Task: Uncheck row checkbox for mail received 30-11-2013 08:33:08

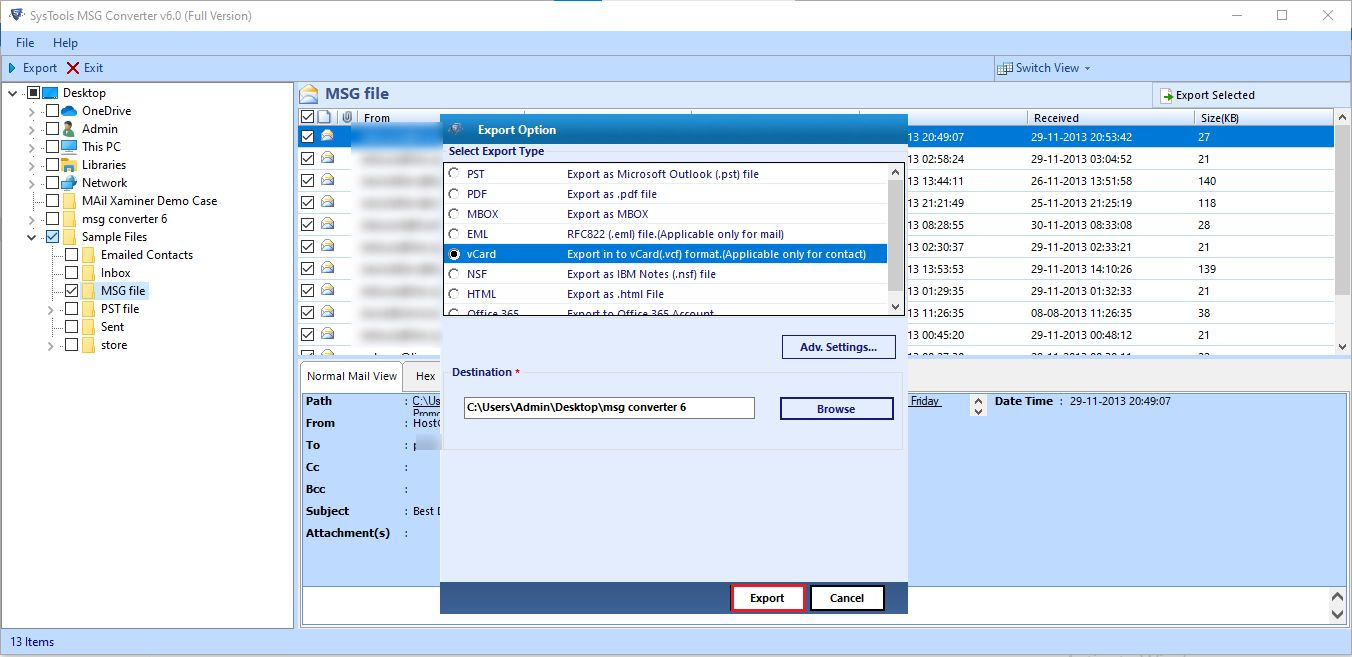Action: coord(307,225)
